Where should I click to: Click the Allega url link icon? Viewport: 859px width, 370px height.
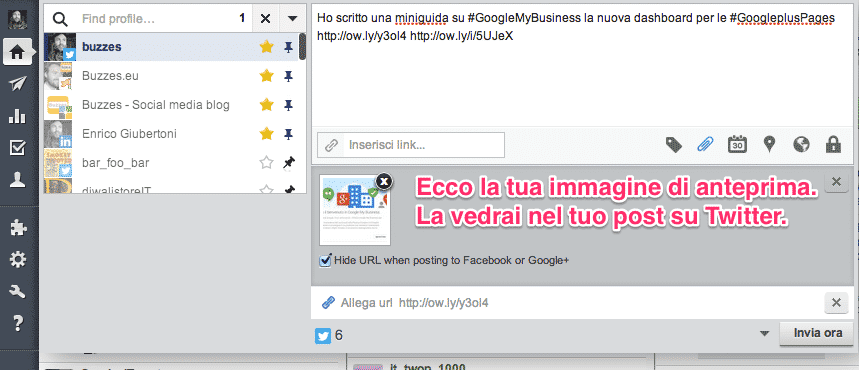coord(328,302)
